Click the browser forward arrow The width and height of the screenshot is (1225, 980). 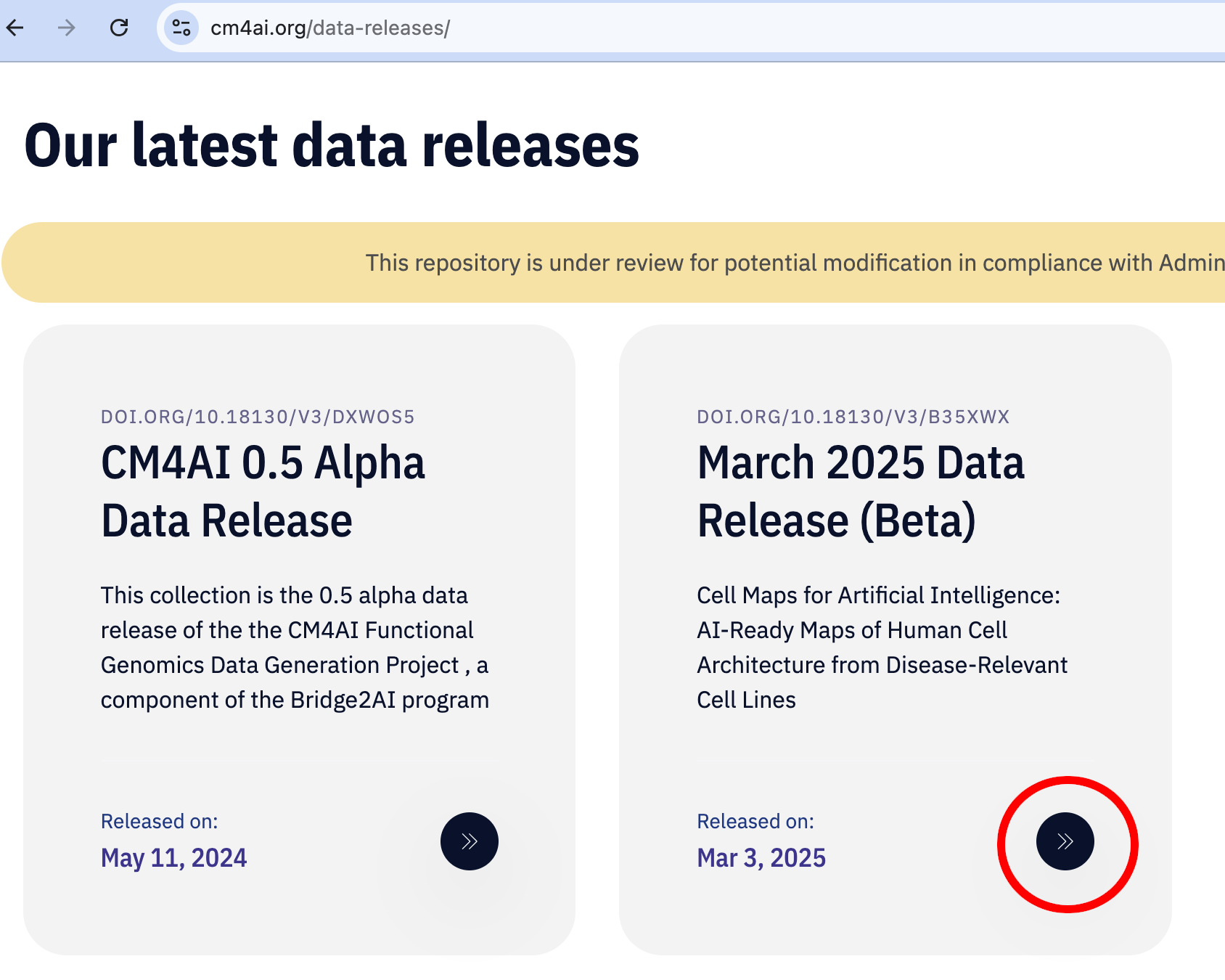pyautogui.click(x=67, y=28)
